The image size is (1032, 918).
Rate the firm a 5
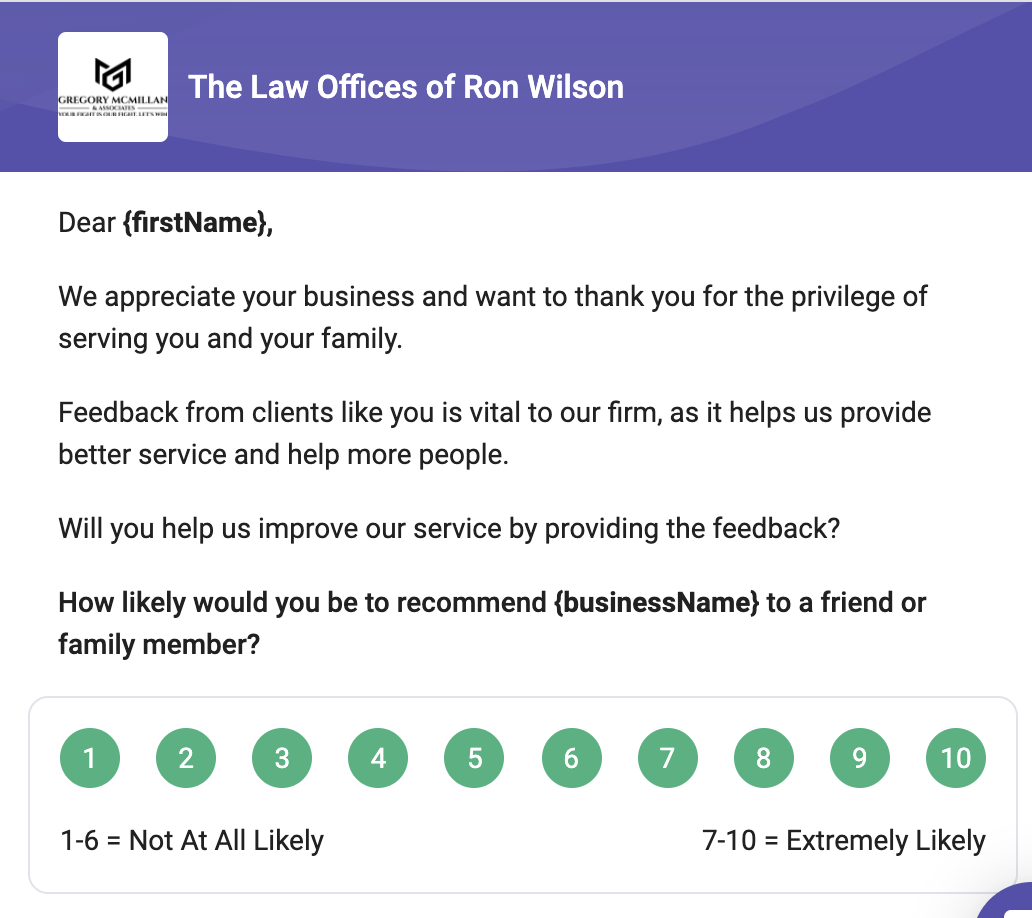click(x=474, y=758)
